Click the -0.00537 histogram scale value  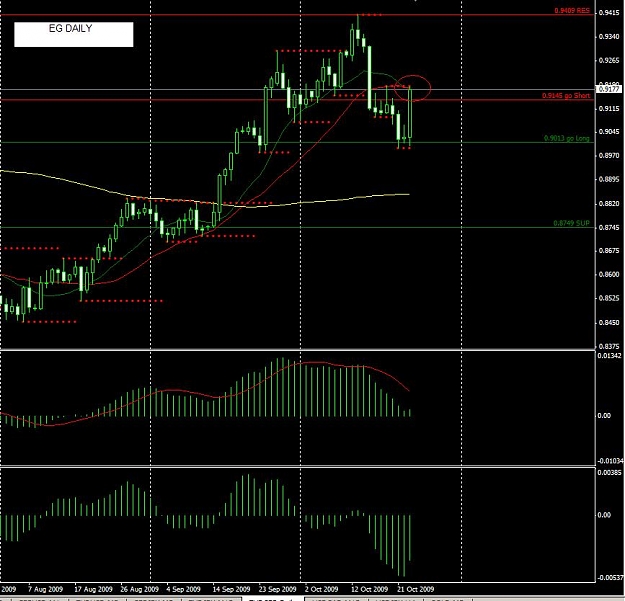click(x=610, y=577)
